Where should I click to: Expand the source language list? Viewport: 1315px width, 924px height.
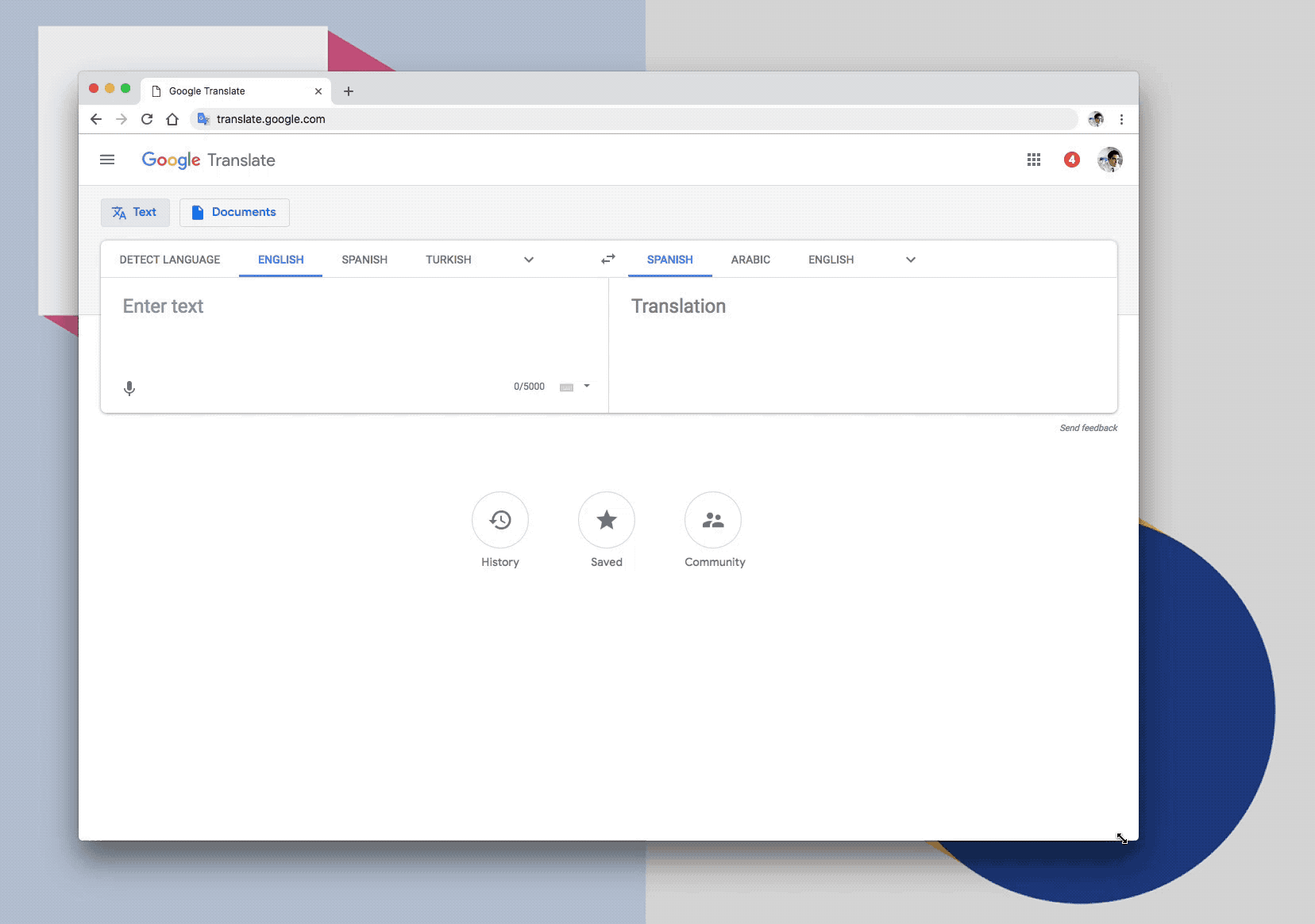[x=529, y=260]
